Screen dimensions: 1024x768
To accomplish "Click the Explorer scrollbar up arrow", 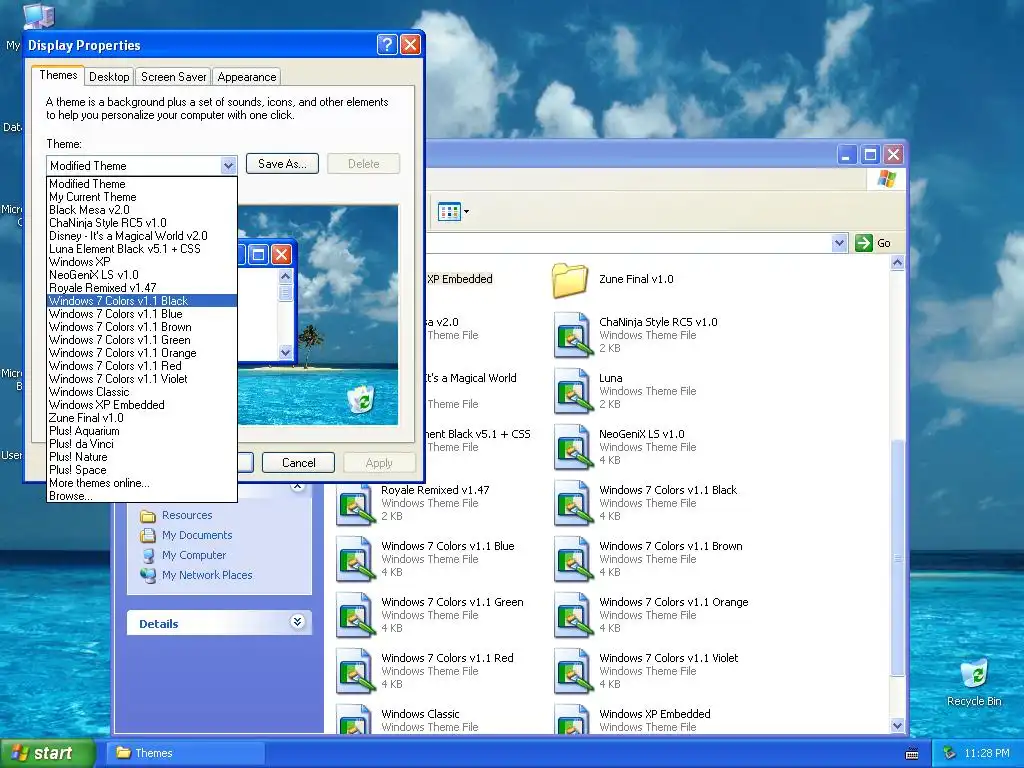I will tap(897, 263).
